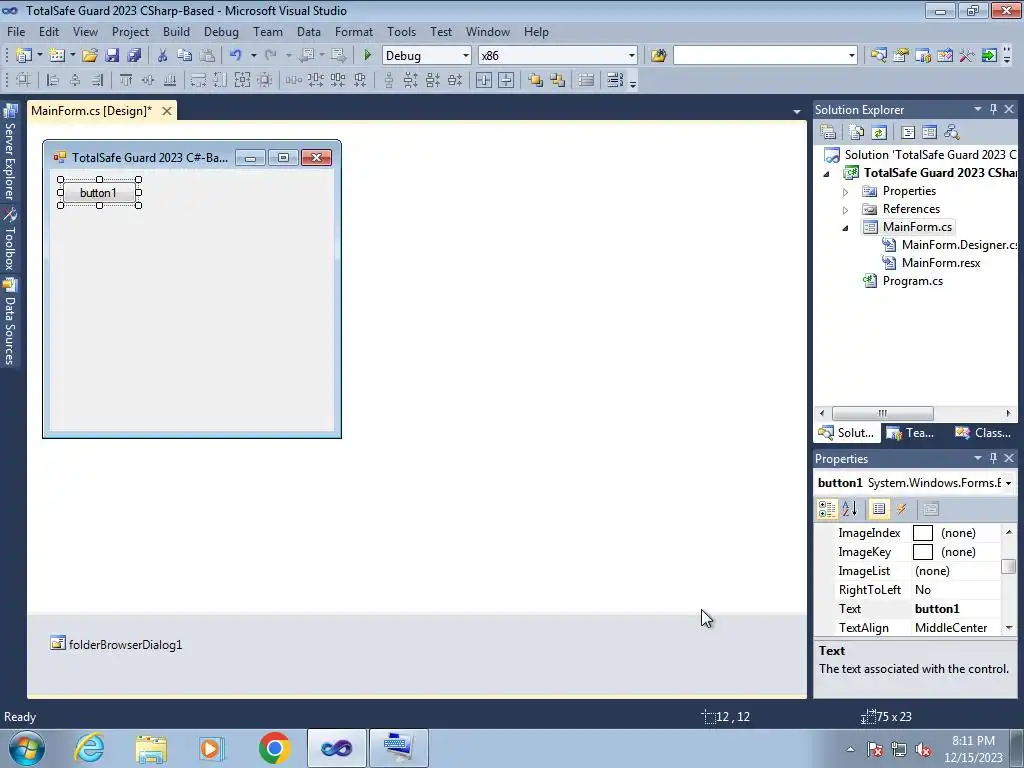Viewport: 1024px width, 768px height.
Task: Click the Tab Order layout icon
Action: (615, 80)
